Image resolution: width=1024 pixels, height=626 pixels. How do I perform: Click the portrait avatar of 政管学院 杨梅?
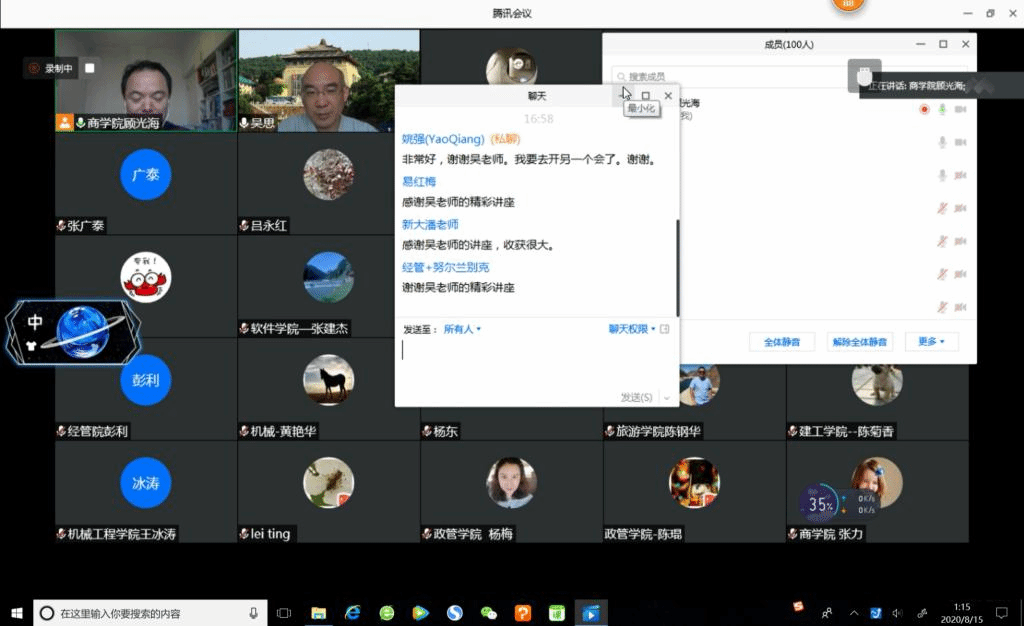click(511, 482)
